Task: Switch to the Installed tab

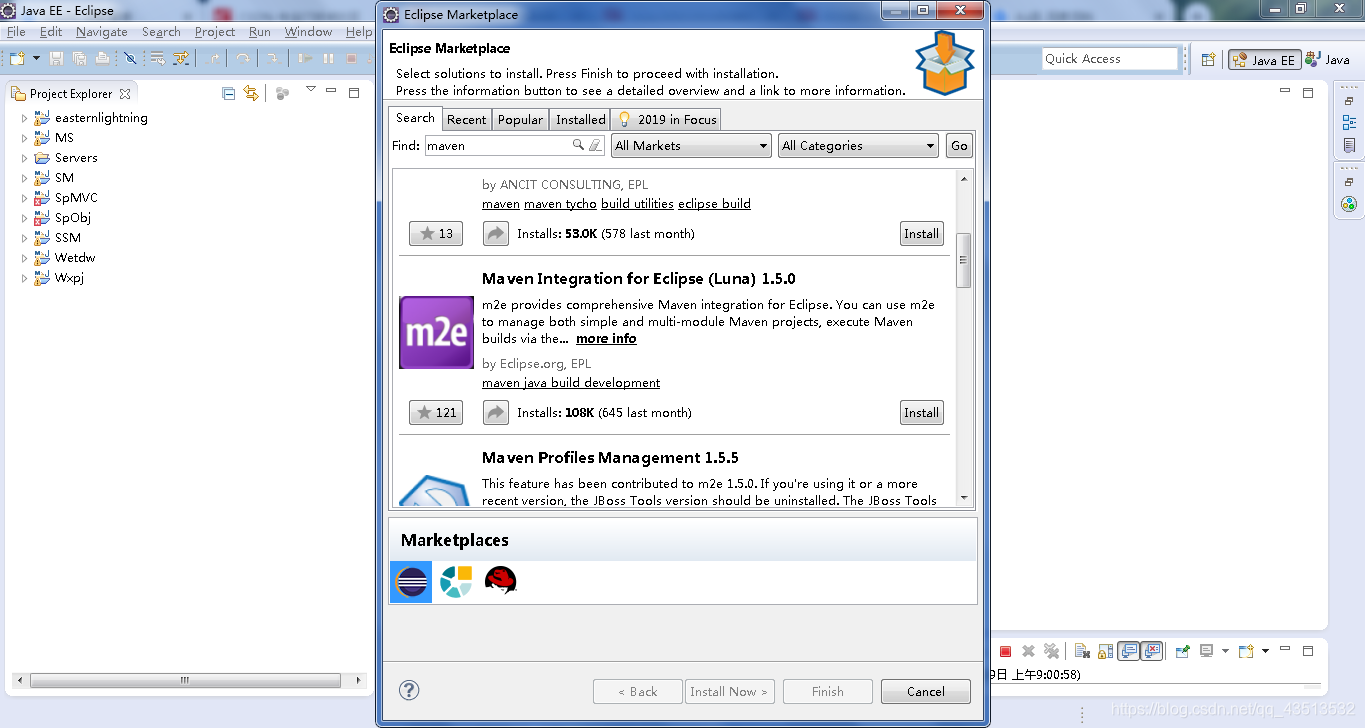Action: click(580, 119)
